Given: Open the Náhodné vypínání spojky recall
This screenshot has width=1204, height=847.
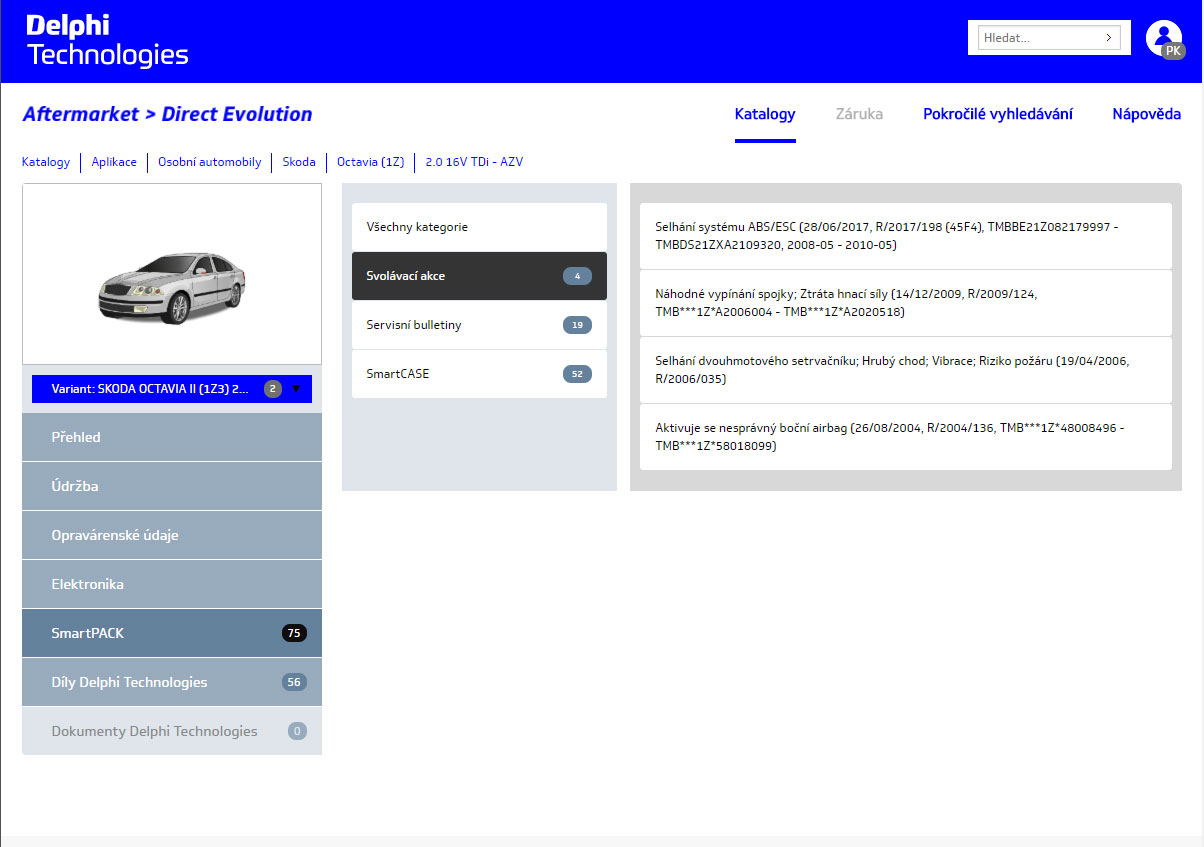Looking at the screenshot, I should 906,303.
